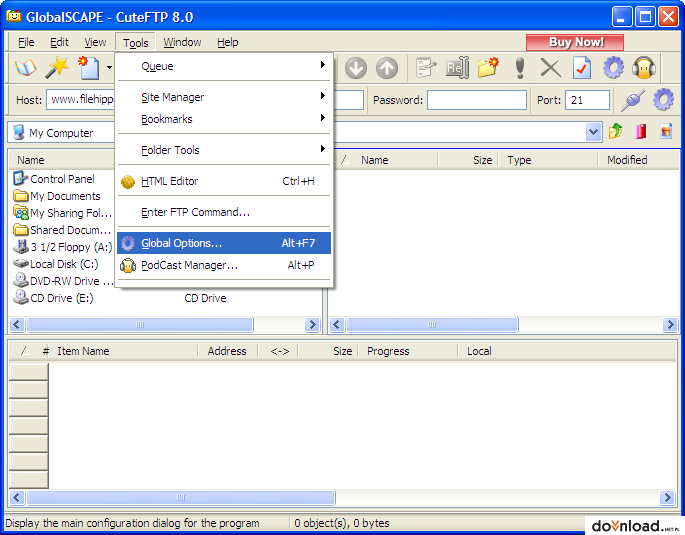Click the queue pane horizontal scrollbar thumb
The width and height of the screenshot is (685, 535).
[x=181, y=497]
